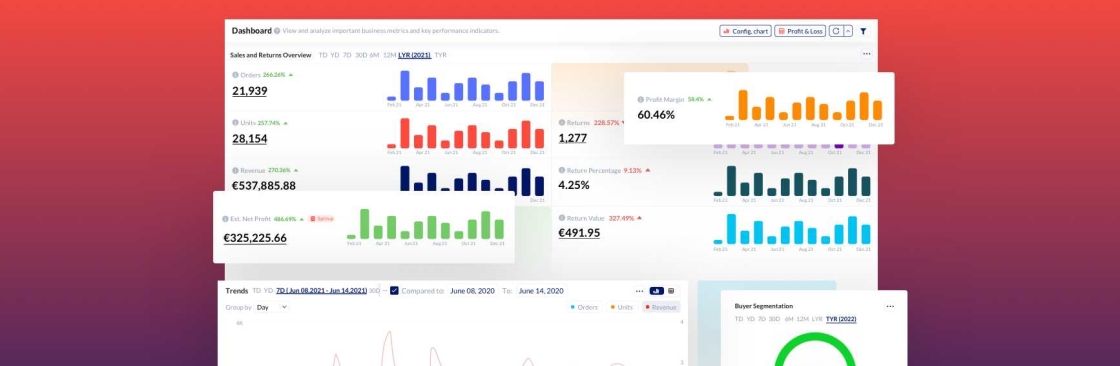Image resolution: width=1120 pixels, height=366 pixels.
Task: Collapse the header using the up chevron
Action: (848, 31)
